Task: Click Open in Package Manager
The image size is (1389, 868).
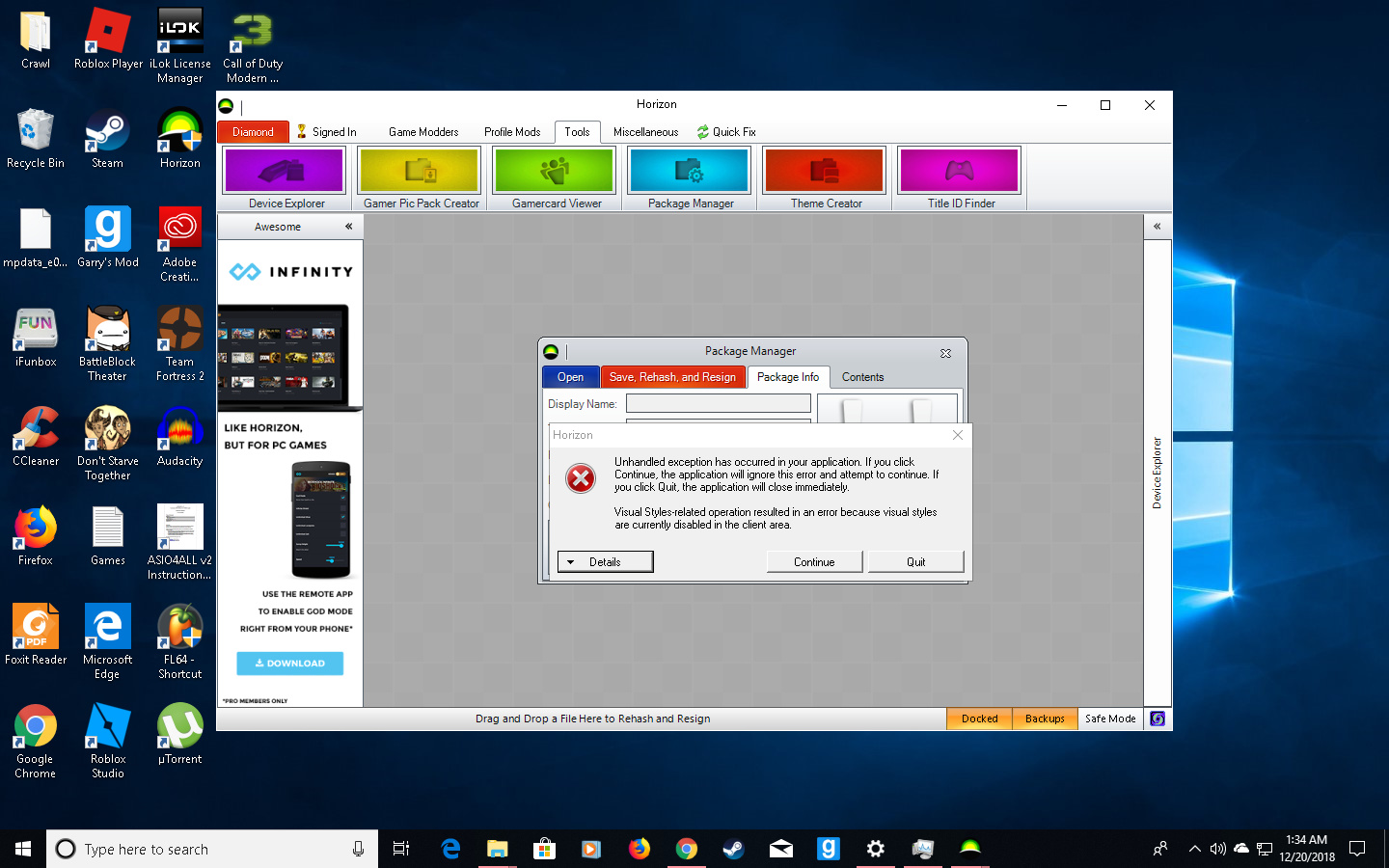Action: [570, 377]
